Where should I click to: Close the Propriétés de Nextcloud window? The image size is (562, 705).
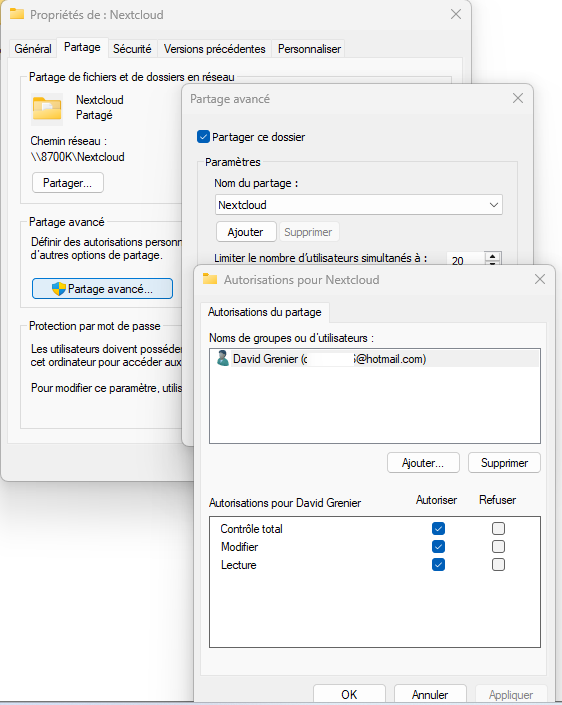point(456,14)
